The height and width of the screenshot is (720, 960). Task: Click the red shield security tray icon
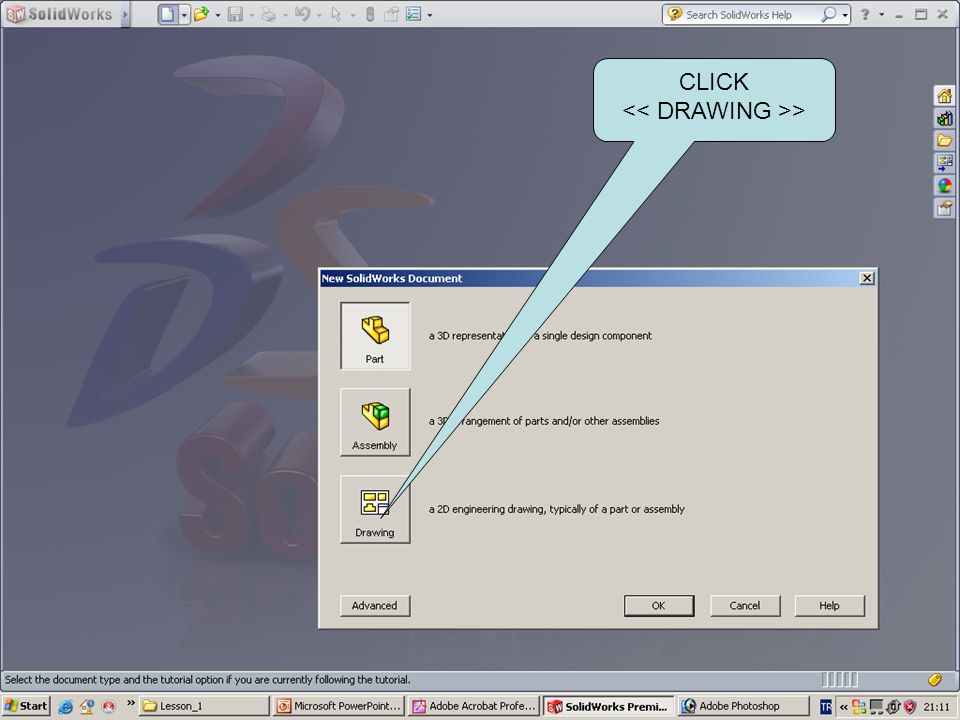pos(910,707)
